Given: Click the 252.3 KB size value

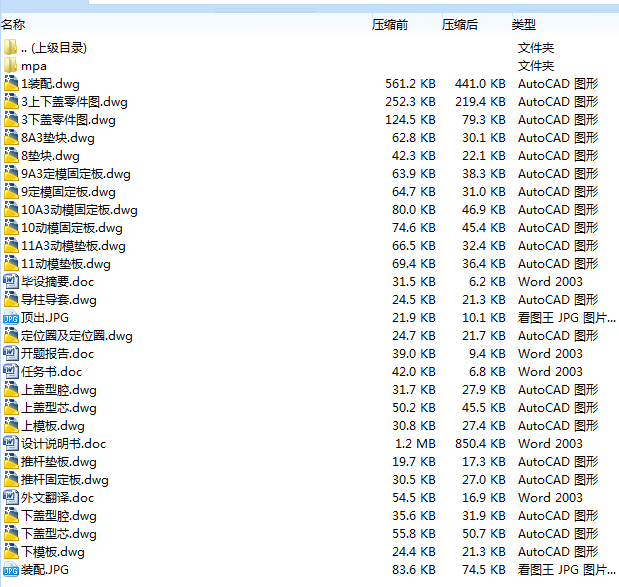Looking at the screenshot, I should [411, 101].
